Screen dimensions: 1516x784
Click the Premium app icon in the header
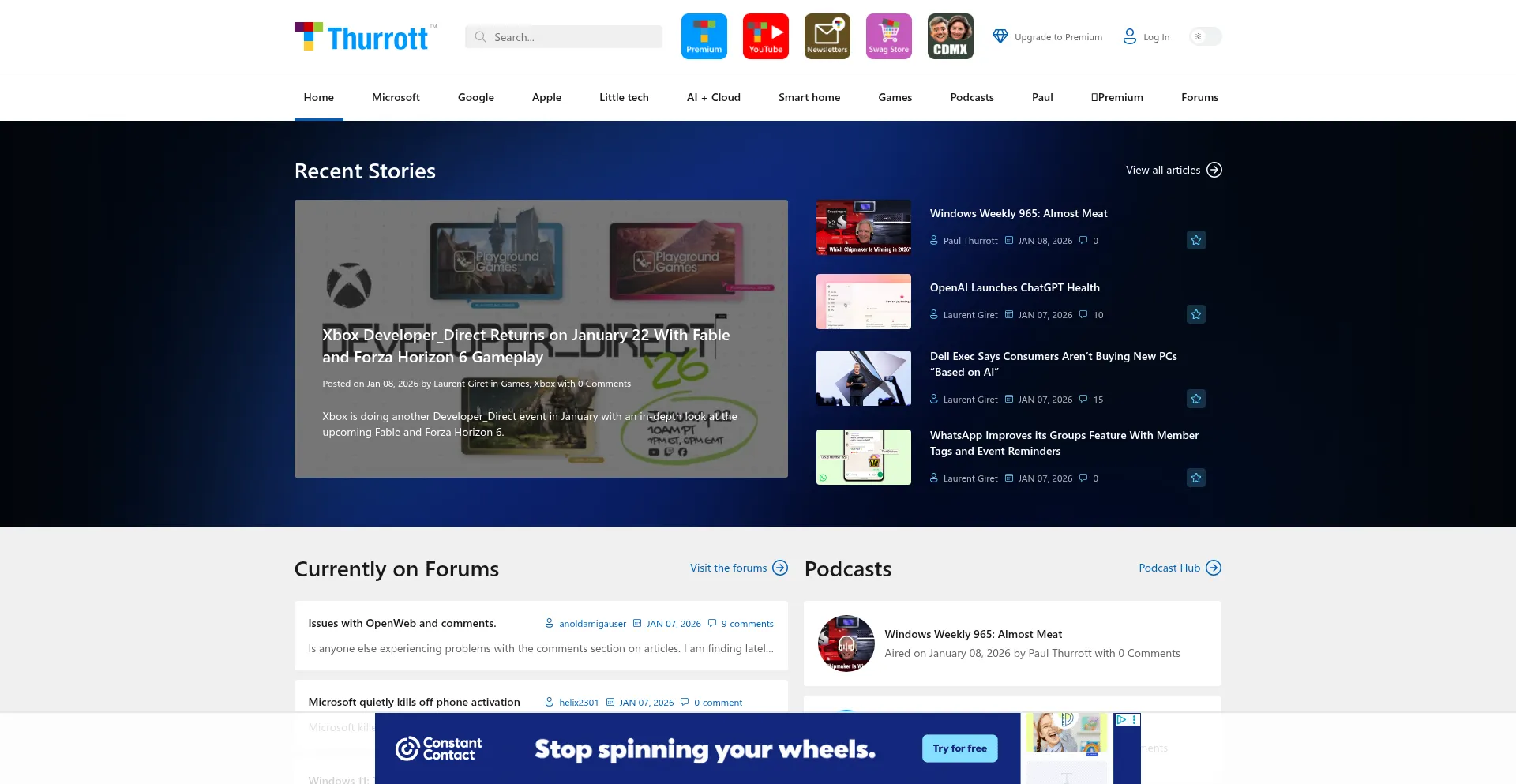click(x=703, y=36)
